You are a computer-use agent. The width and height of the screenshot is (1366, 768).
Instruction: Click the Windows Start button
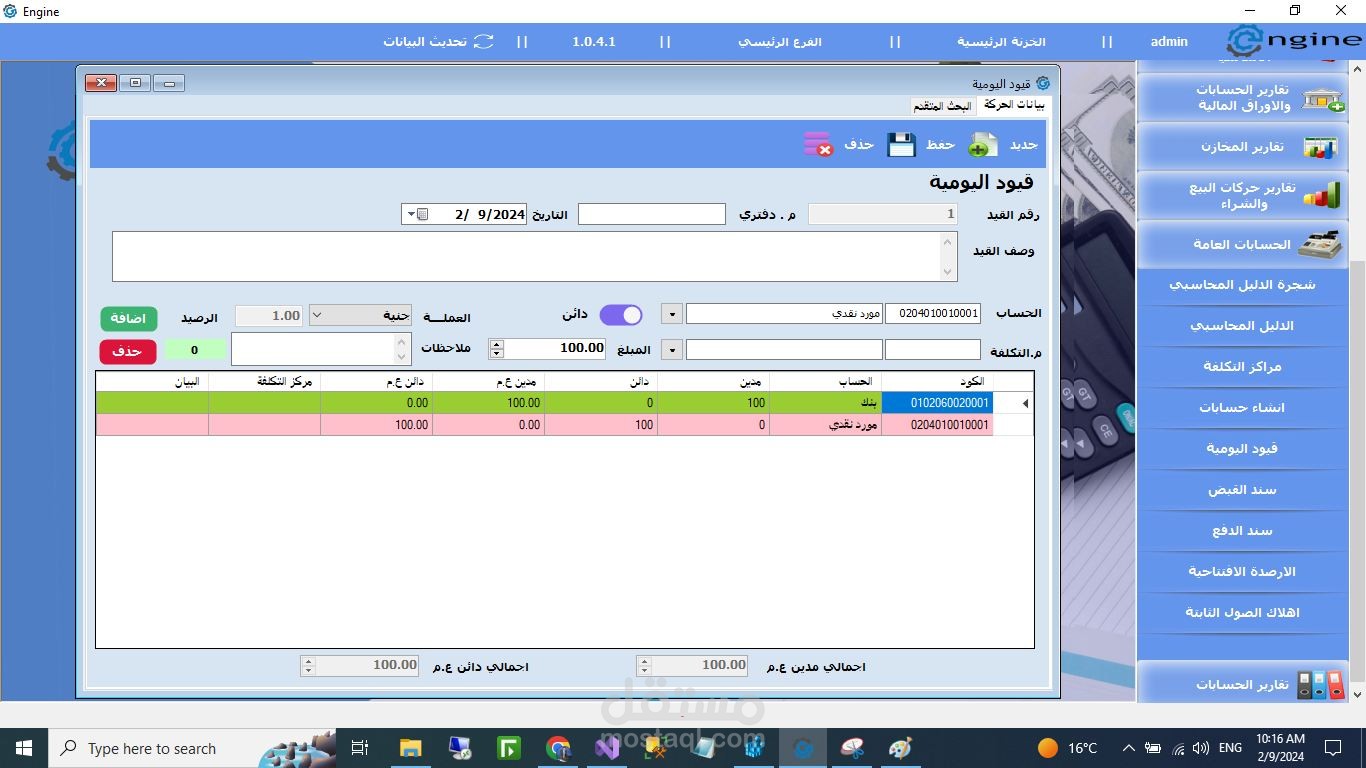point(24,748)
